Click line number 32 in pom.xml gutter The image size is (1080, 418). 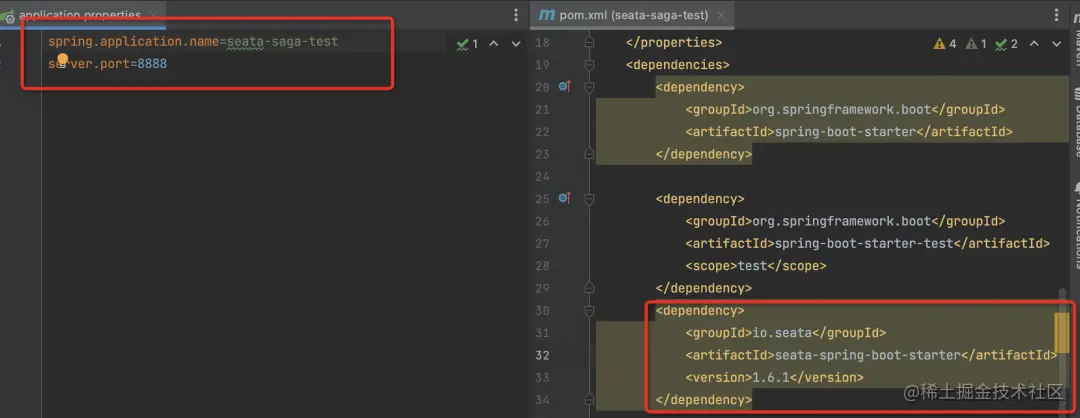point(542,355)
